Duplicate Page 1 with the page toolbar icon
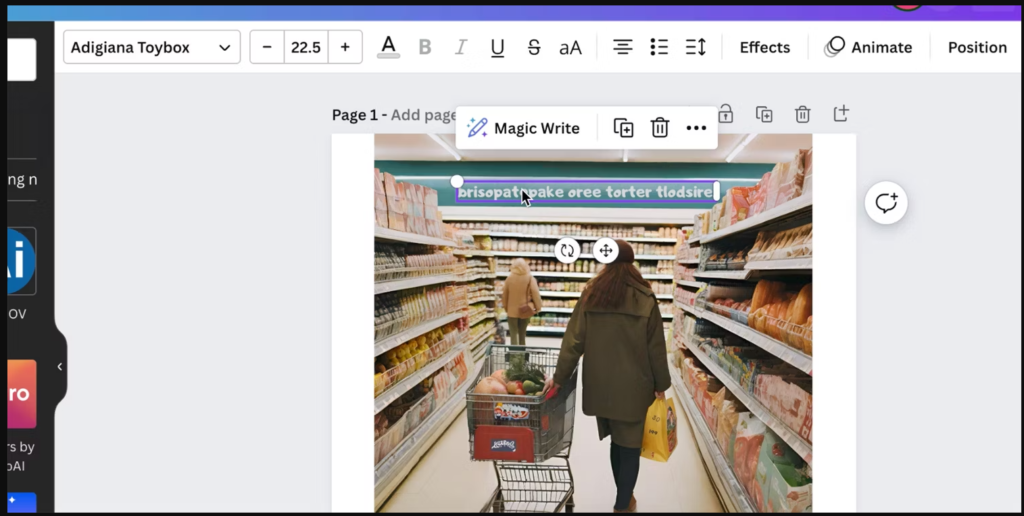This screenshot has height=516, width=1024. [x=764, y=114]
